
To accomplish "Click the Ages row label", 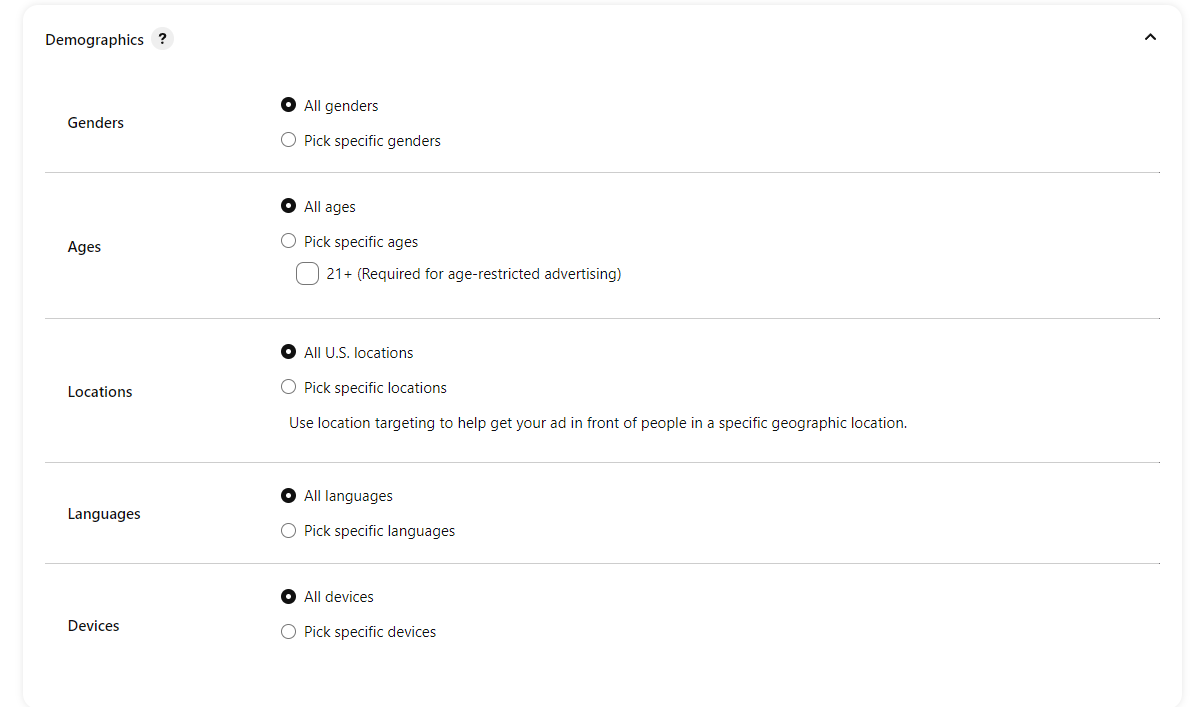I will [84, 247].
